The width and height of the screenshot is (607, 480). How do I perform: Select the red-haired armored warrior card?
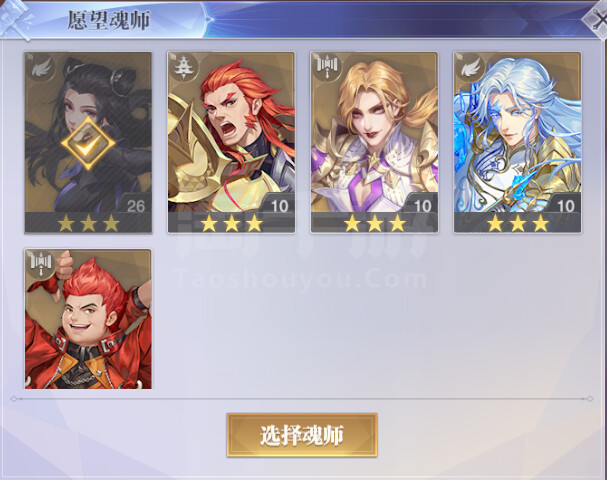tap(231, 142)
